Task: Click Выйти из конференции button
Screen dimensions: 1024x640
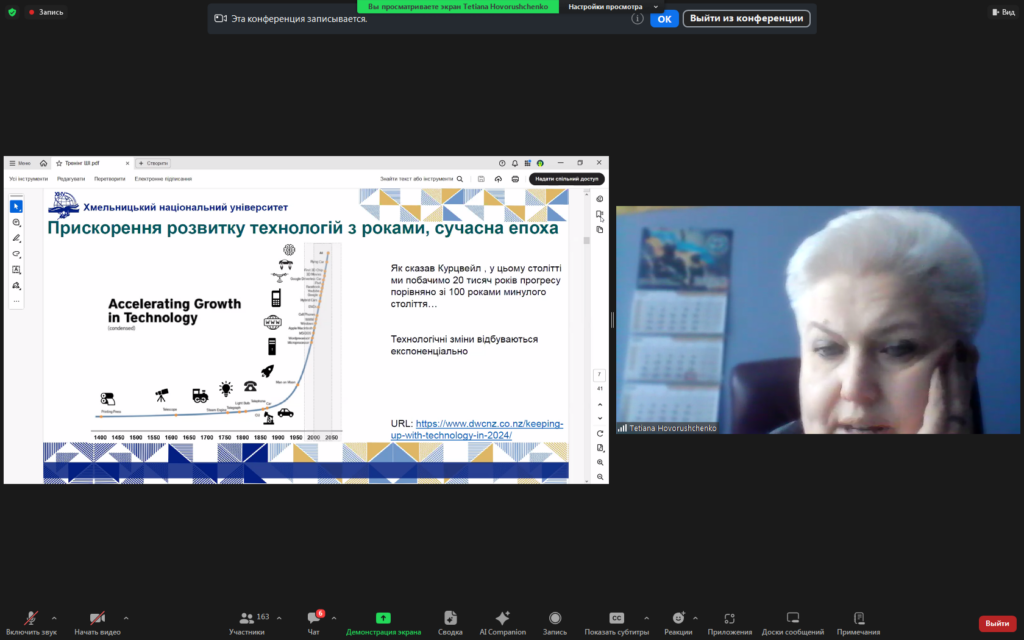Action: click(746, 18)
